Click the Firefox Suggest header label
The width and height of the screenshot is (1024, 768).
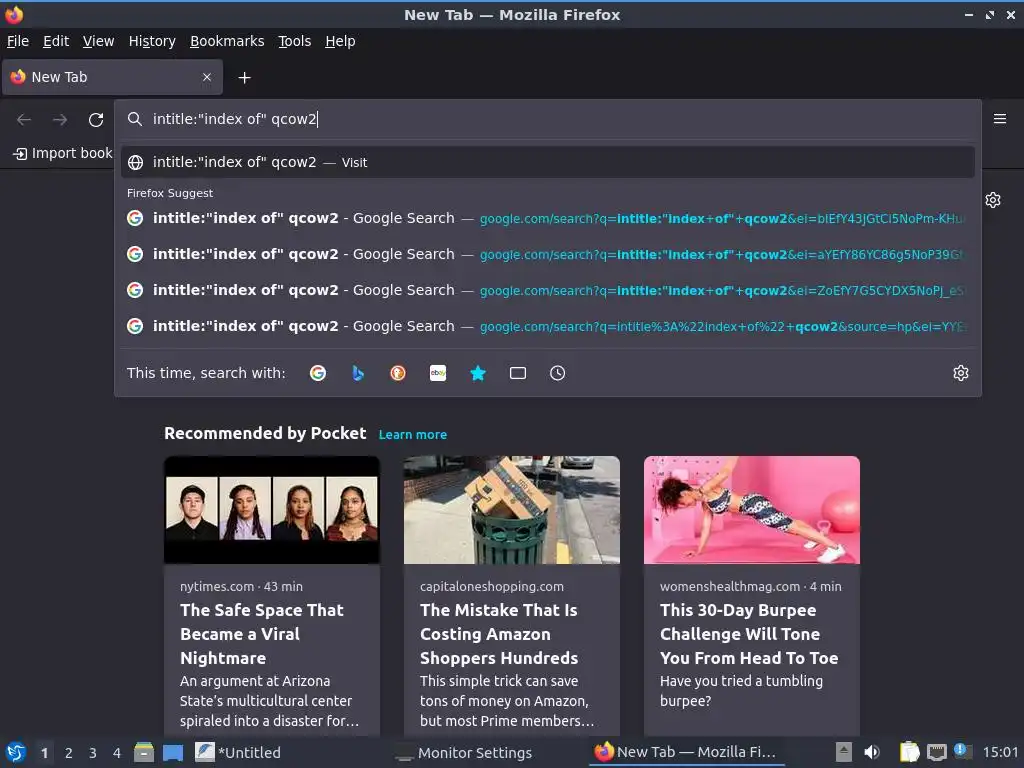(170, 193)
